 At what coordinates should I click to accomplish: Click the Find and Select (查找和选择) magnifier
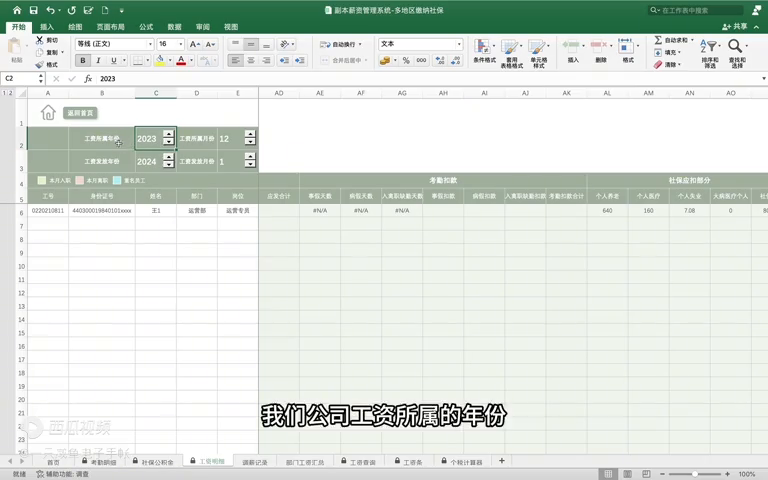736,49
